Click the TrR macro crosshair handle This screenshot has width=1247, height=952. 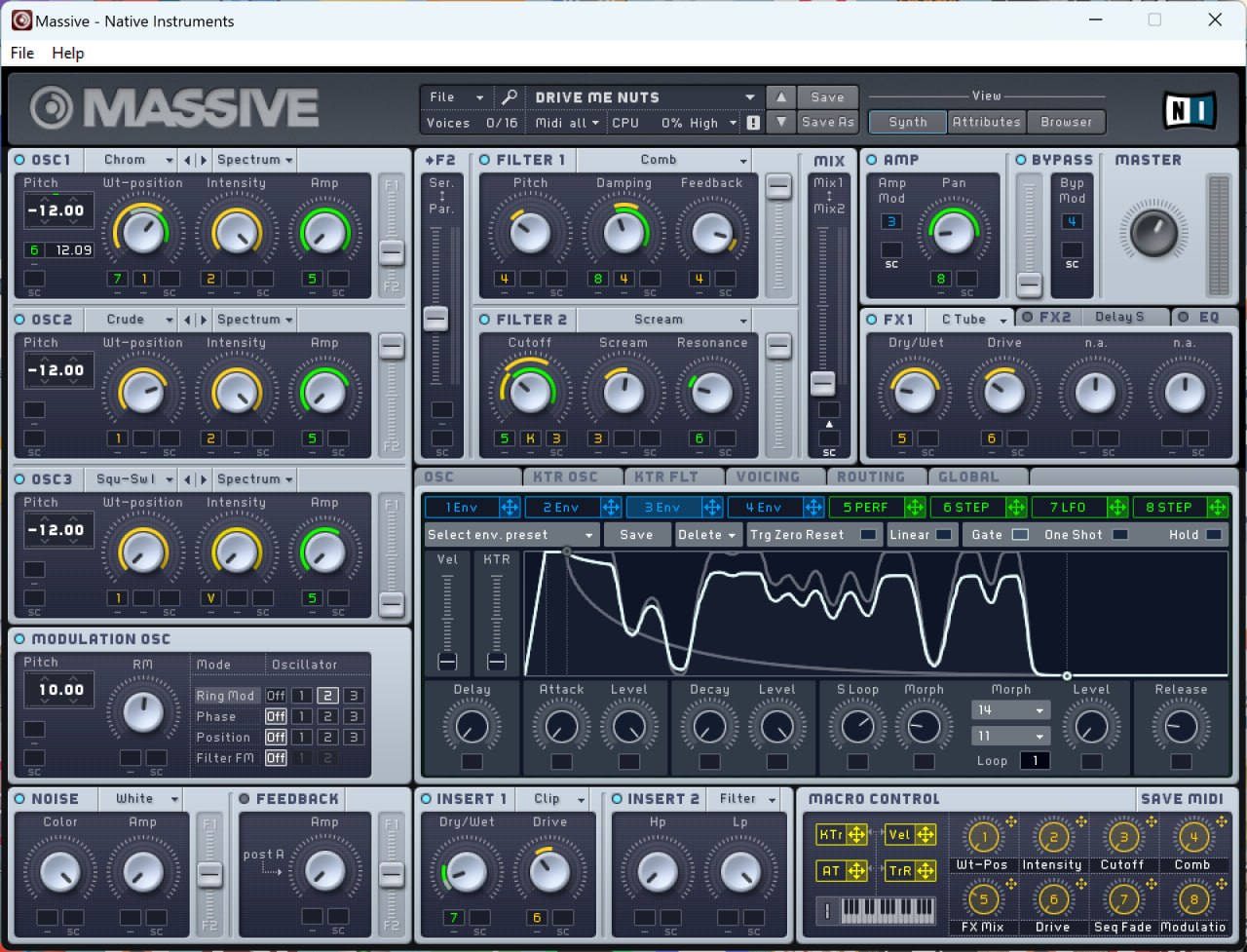click(x=925, y=871)
